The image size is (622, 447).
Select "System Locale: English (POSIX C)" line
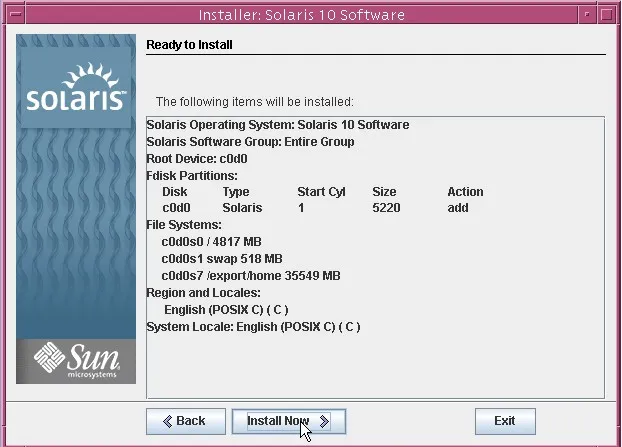coord(253,327)
